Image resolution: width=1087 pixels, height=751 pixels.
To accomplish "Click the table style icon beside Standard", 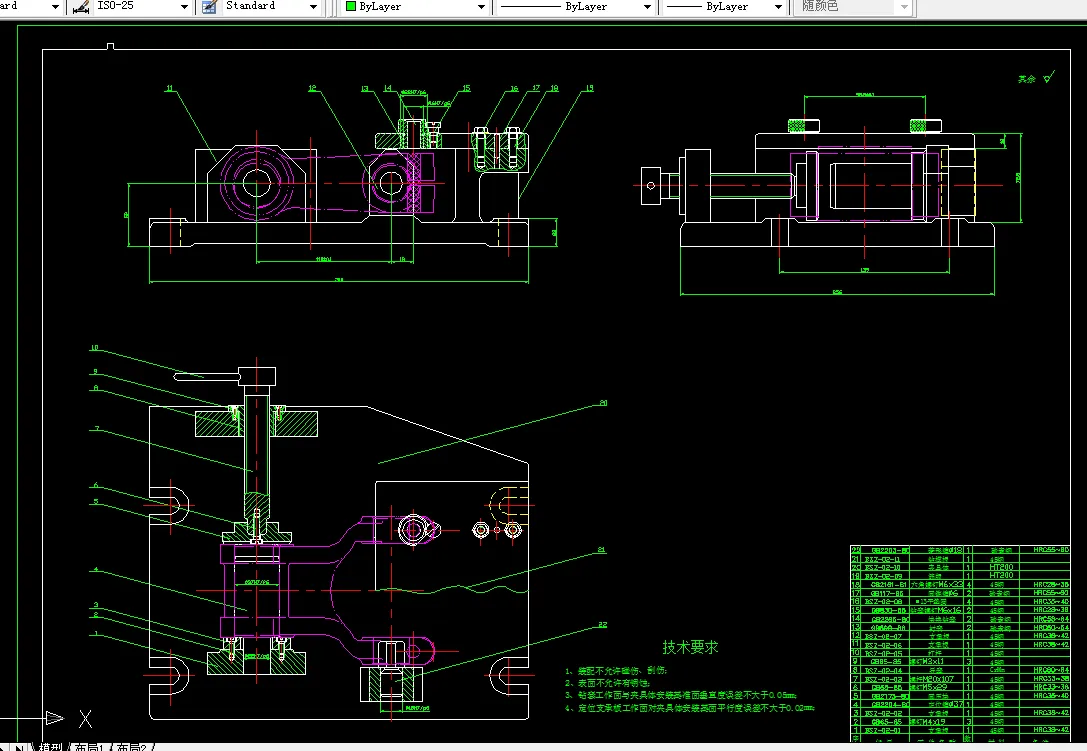I will click(209, 7).
